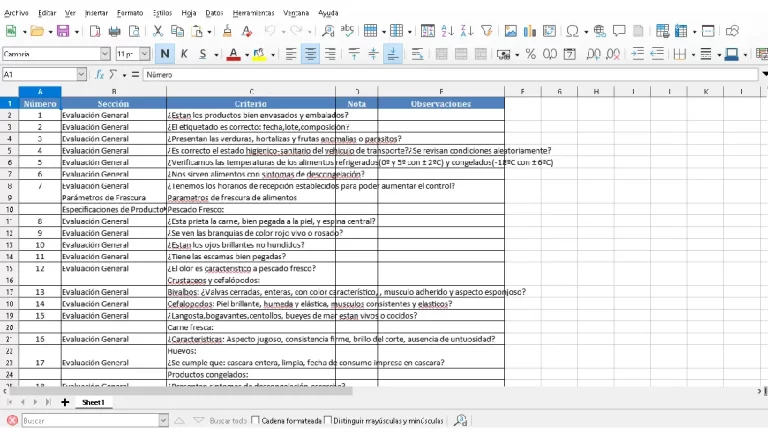Expand the formula bar with the arrow
This screenshot has height=435, width=768.
764,74
